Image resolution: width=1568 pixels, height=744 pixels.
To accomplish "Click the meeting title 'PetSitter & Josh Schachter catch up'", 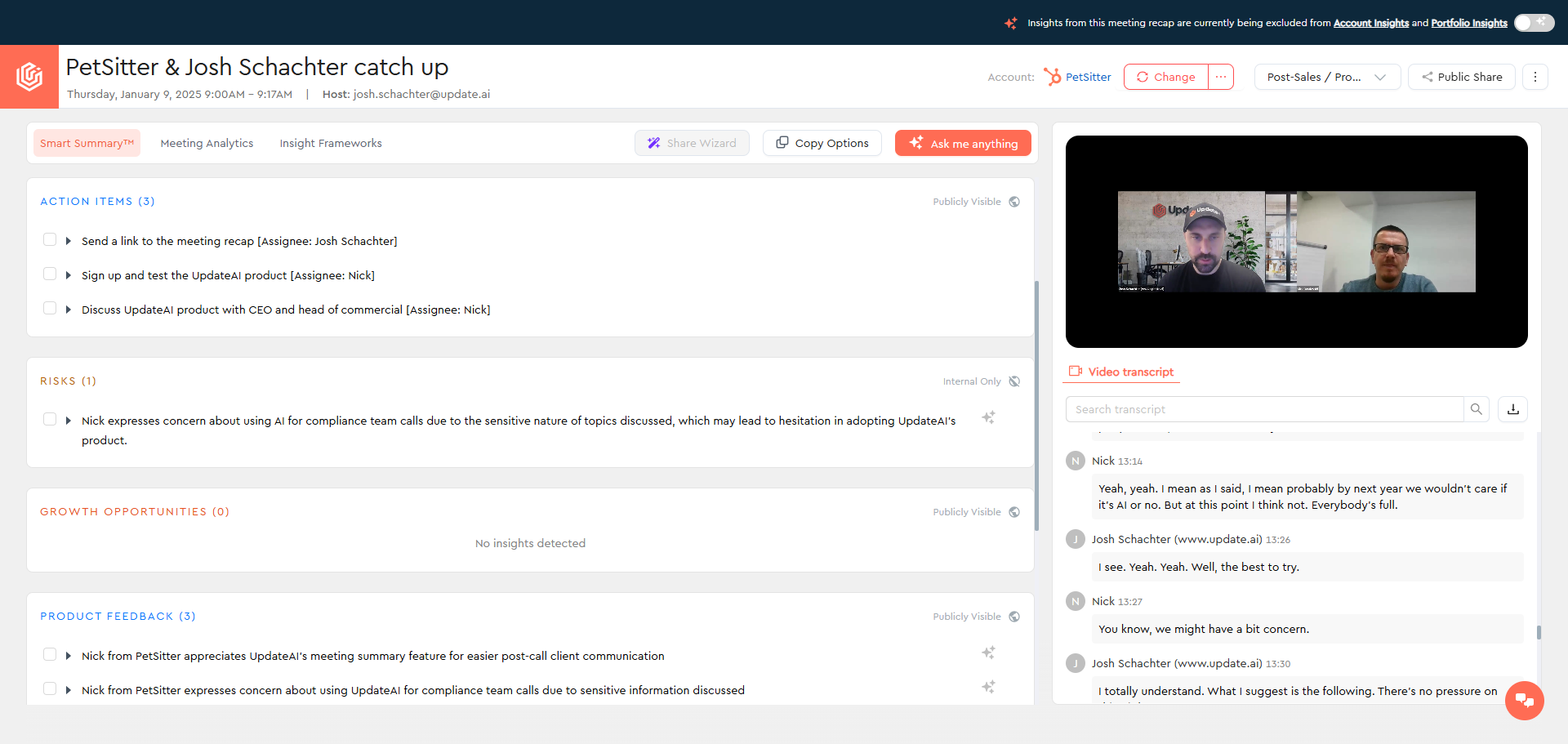I will (257, 67).
